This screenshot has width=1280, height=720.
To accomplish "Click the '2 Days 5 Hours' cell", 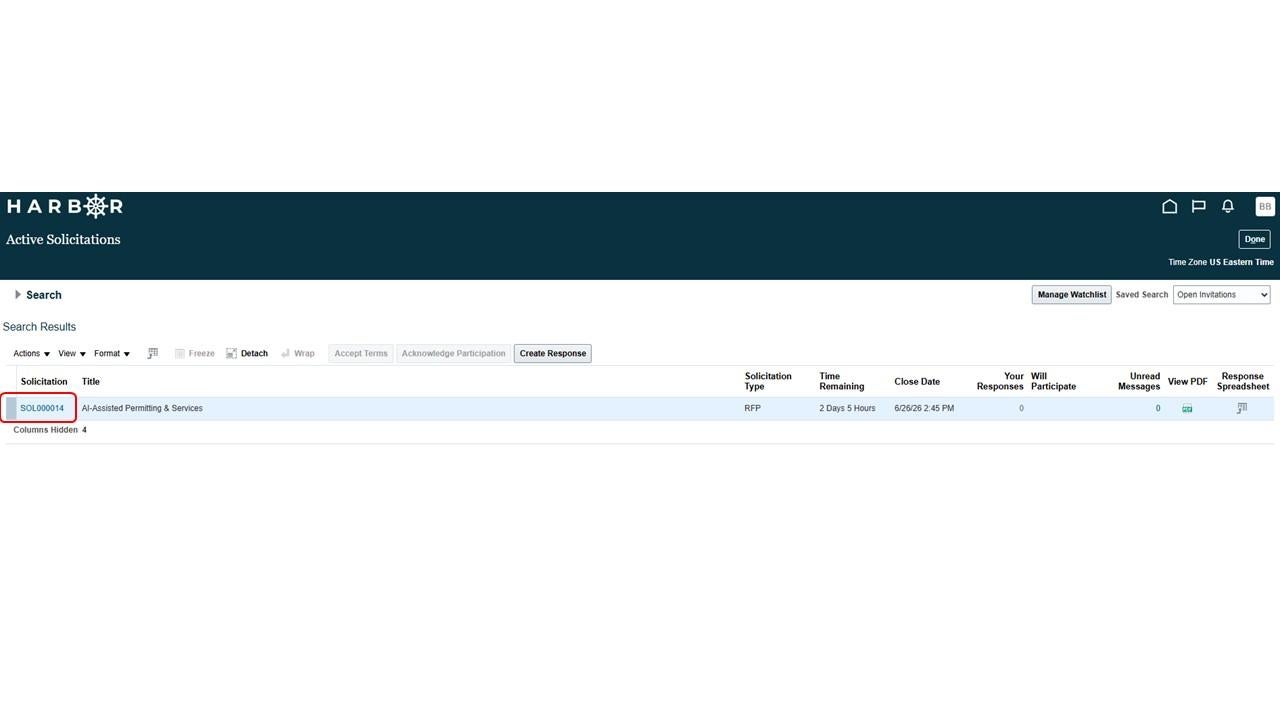I will pos(847,408).
